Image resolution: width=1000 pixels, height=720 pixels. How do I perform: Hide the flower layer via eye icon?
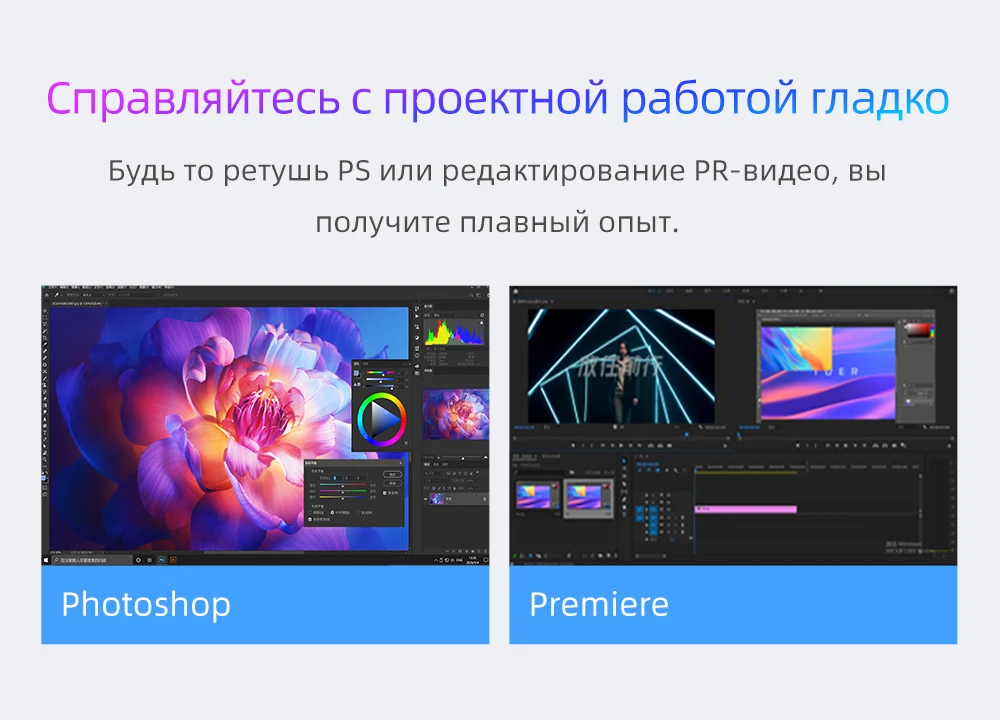[425, 499]
